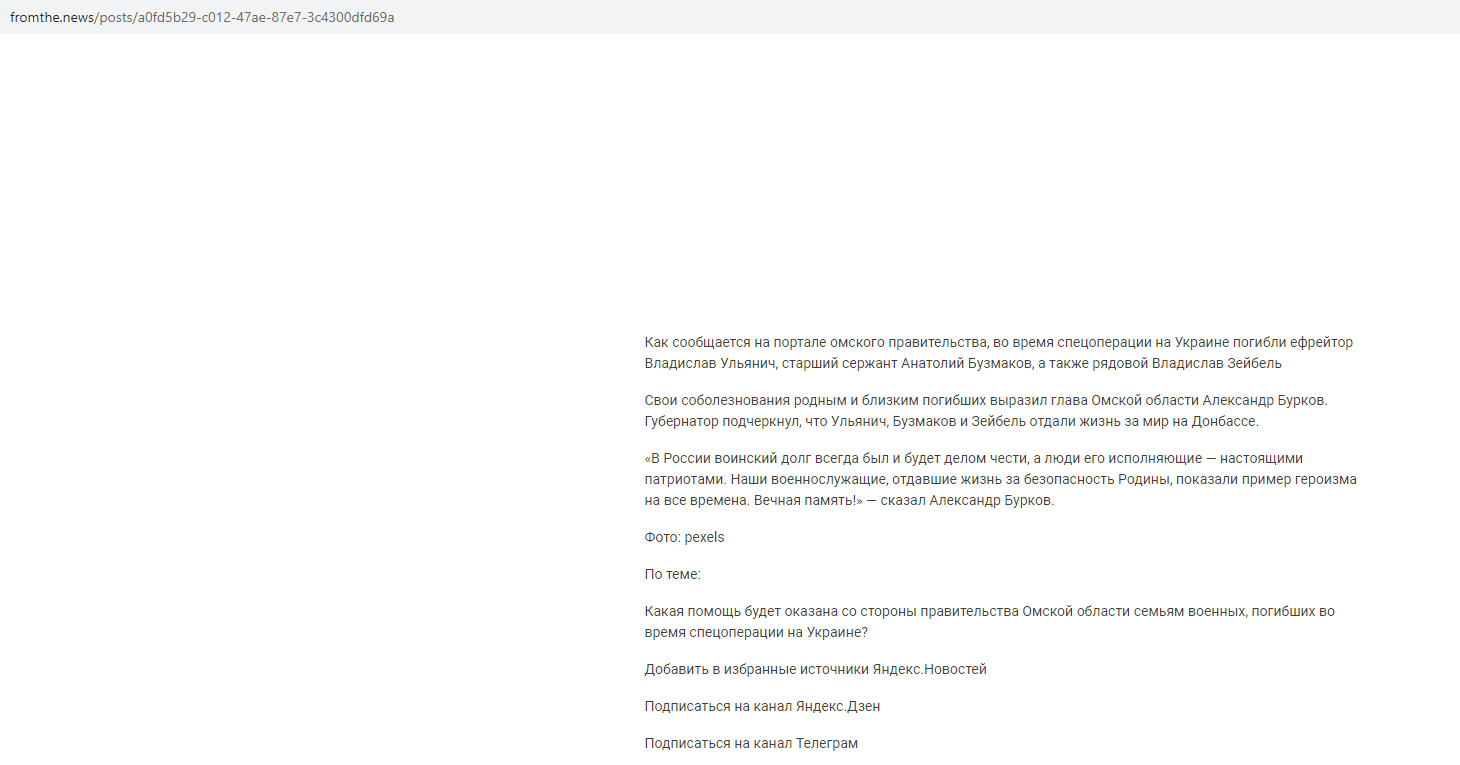Subscribe to the Телеграм channel link

751,743
